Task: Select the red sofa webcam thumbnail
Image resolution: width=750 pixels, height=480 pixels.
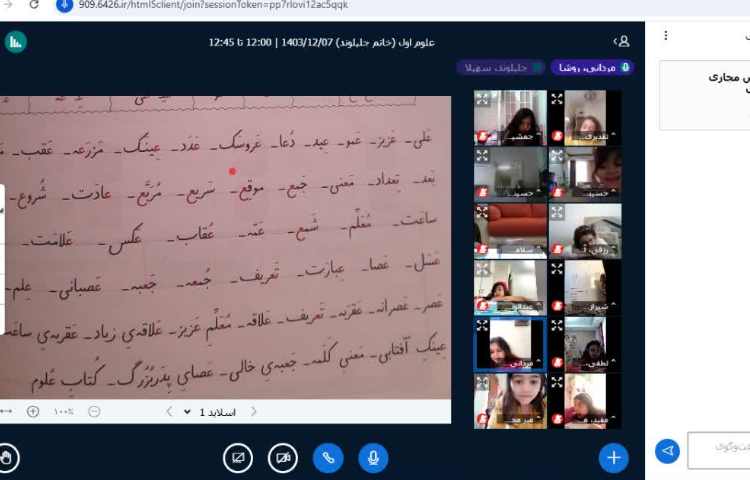Action: point(510,231)
